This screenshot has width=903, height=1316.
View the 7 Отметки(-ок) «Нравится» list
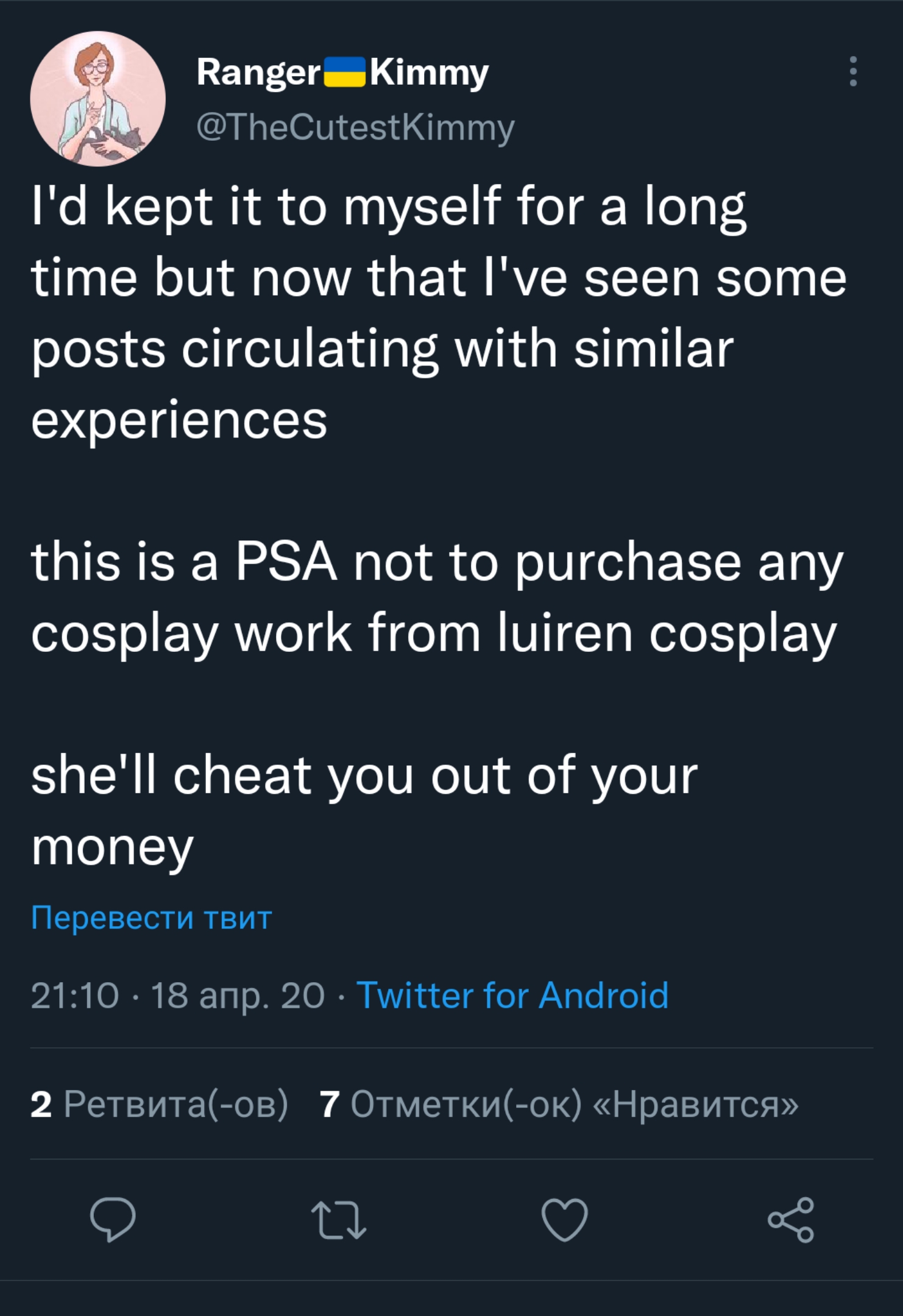pos(559,1103)
